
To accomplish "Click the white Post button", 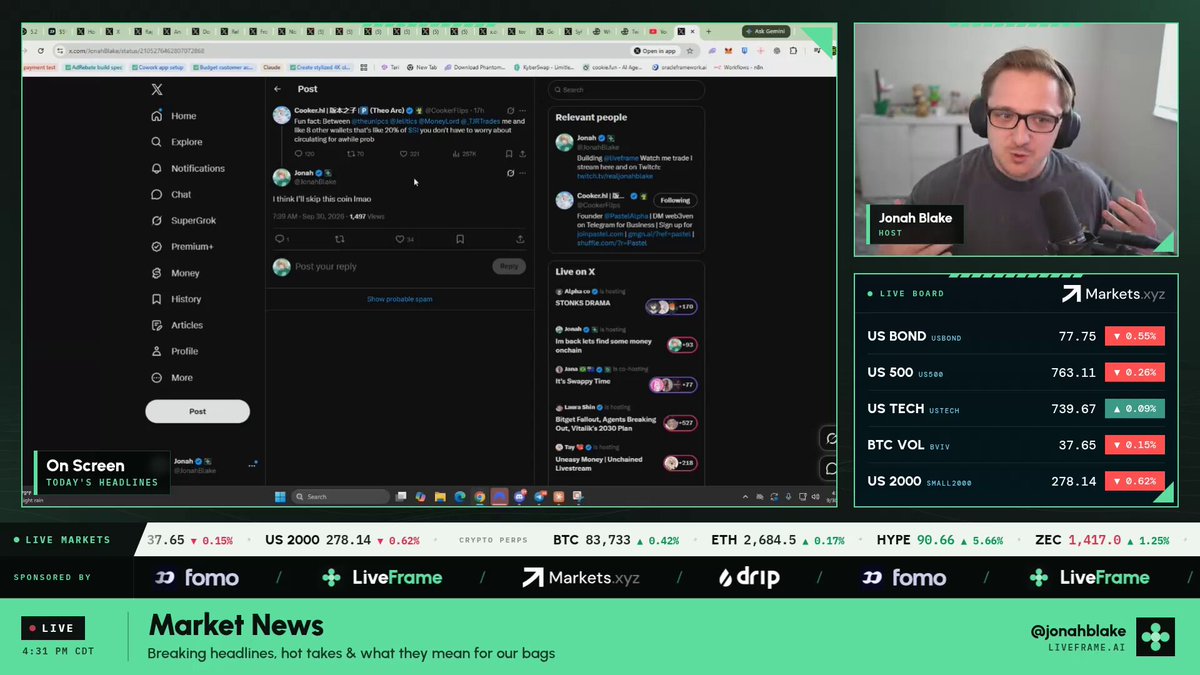I will (197, 411).
